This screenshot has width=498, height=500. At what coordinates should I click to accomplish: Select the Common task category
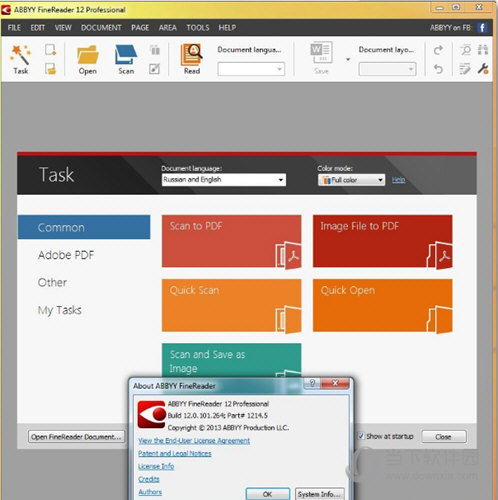pyautogui.click(x=84, y=227)
